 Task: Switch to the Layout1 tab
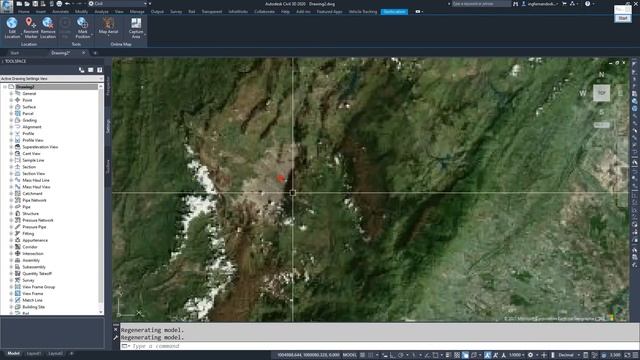pos(34,353)
